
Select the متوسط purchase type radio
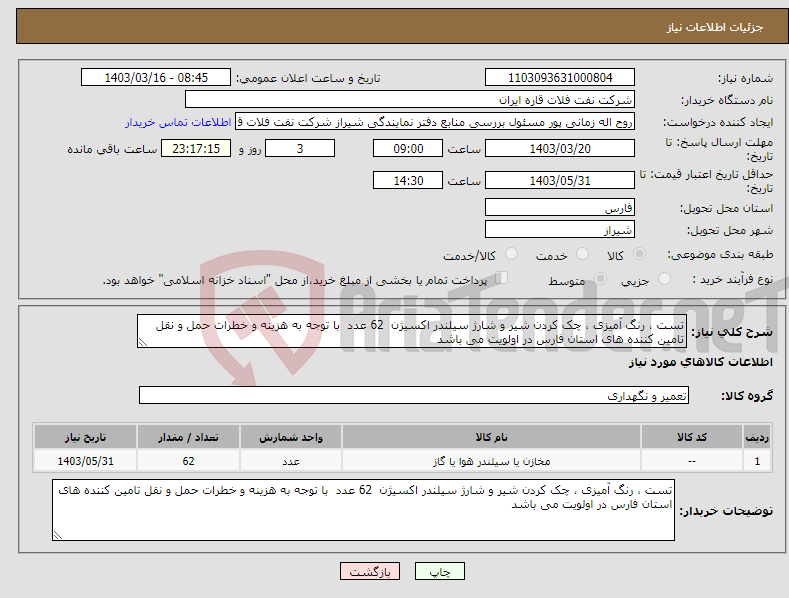pos(600,278)
